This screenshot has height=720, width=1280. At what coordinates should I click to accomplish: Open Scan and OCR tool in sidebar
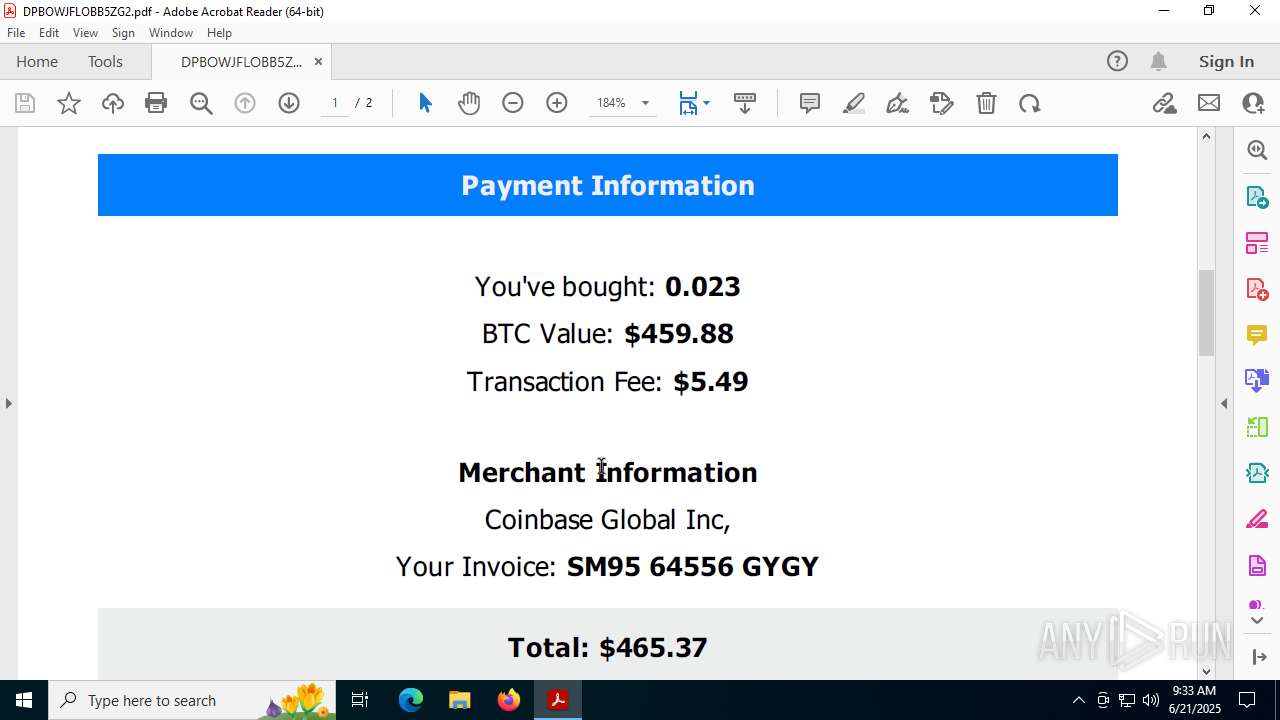tap(1257, 473)
